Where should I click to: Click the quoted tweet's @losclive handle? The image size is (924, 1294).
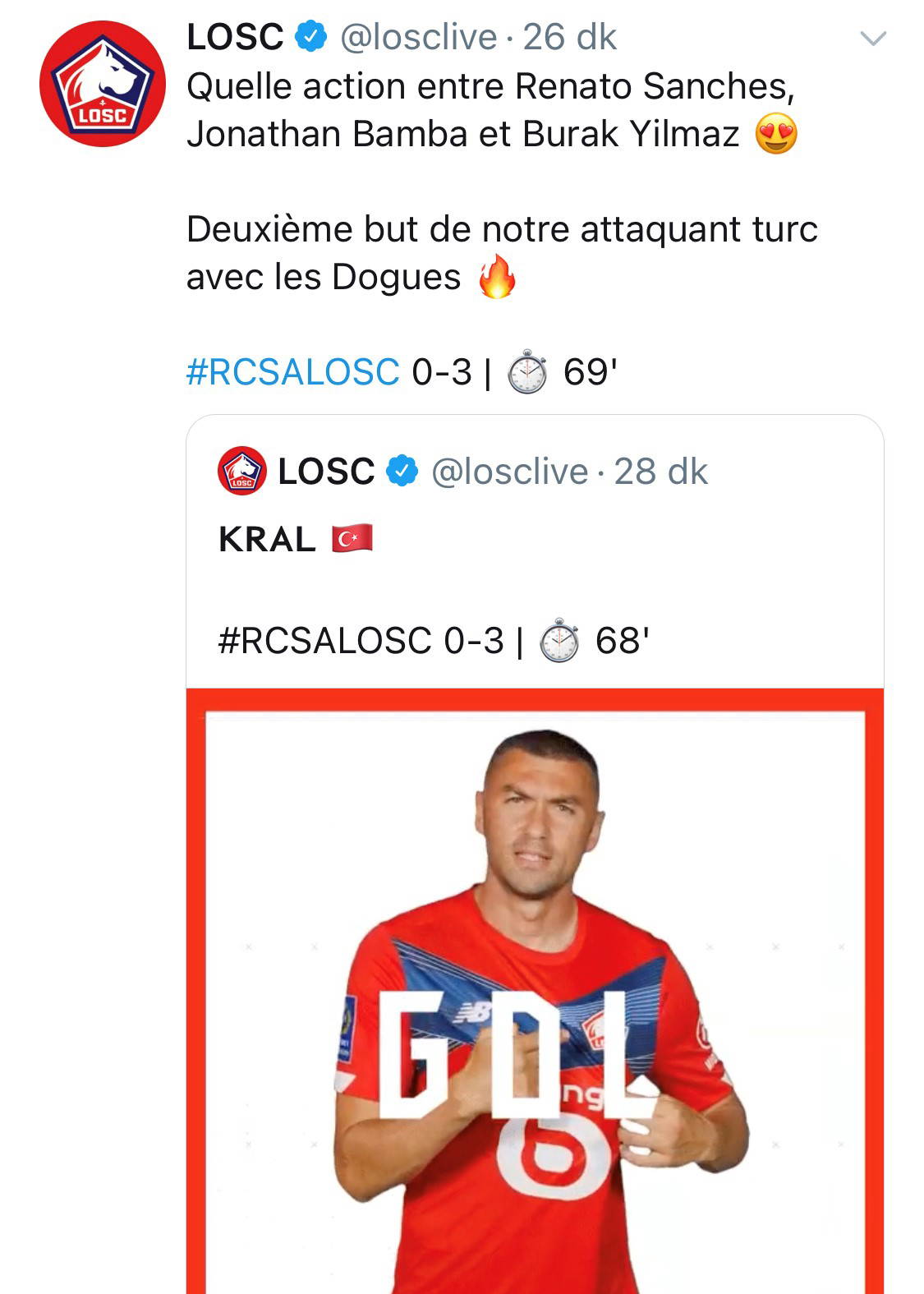tap(509, 472)
